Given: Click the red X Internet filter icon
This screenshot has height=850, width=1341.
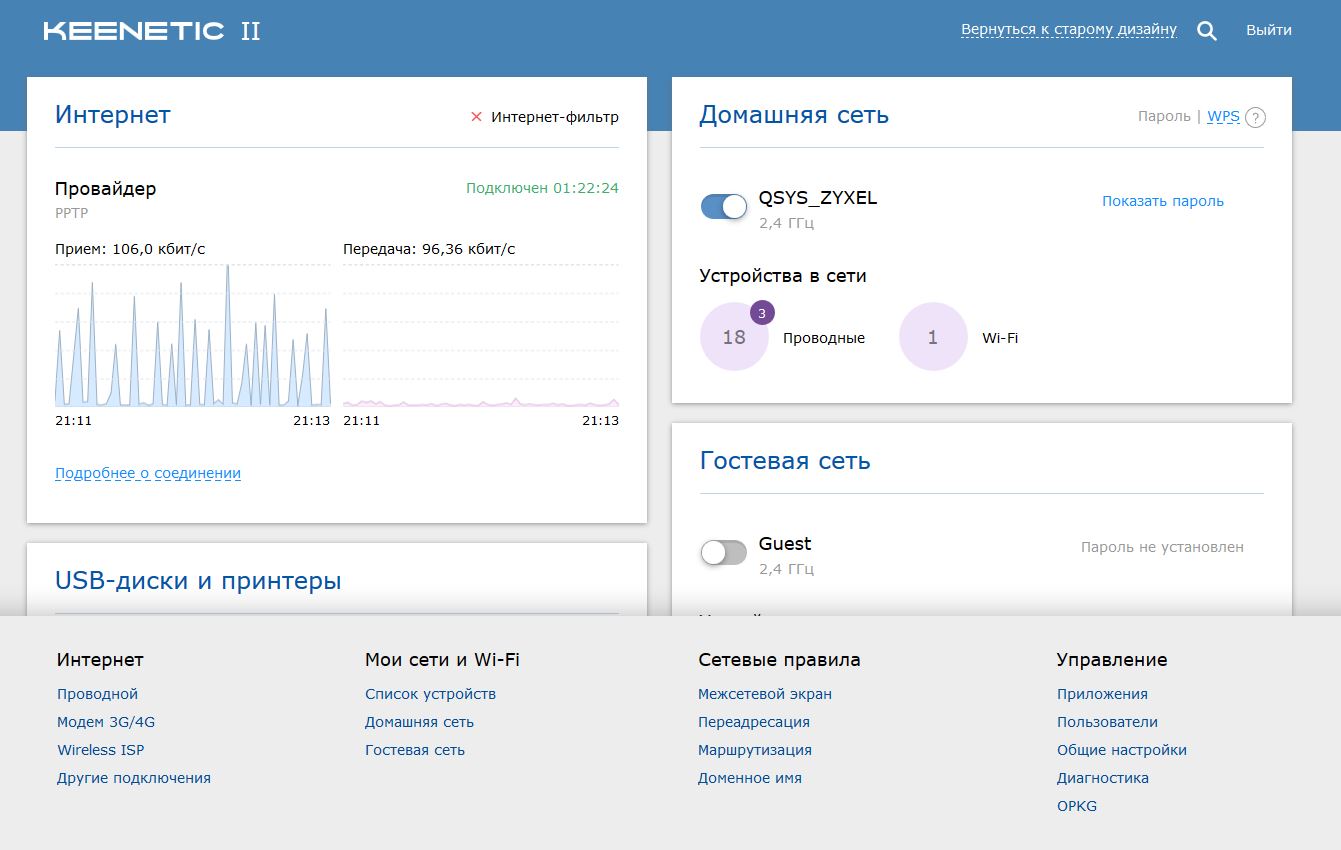Looking at the screenshot, I should click(476, 117).
